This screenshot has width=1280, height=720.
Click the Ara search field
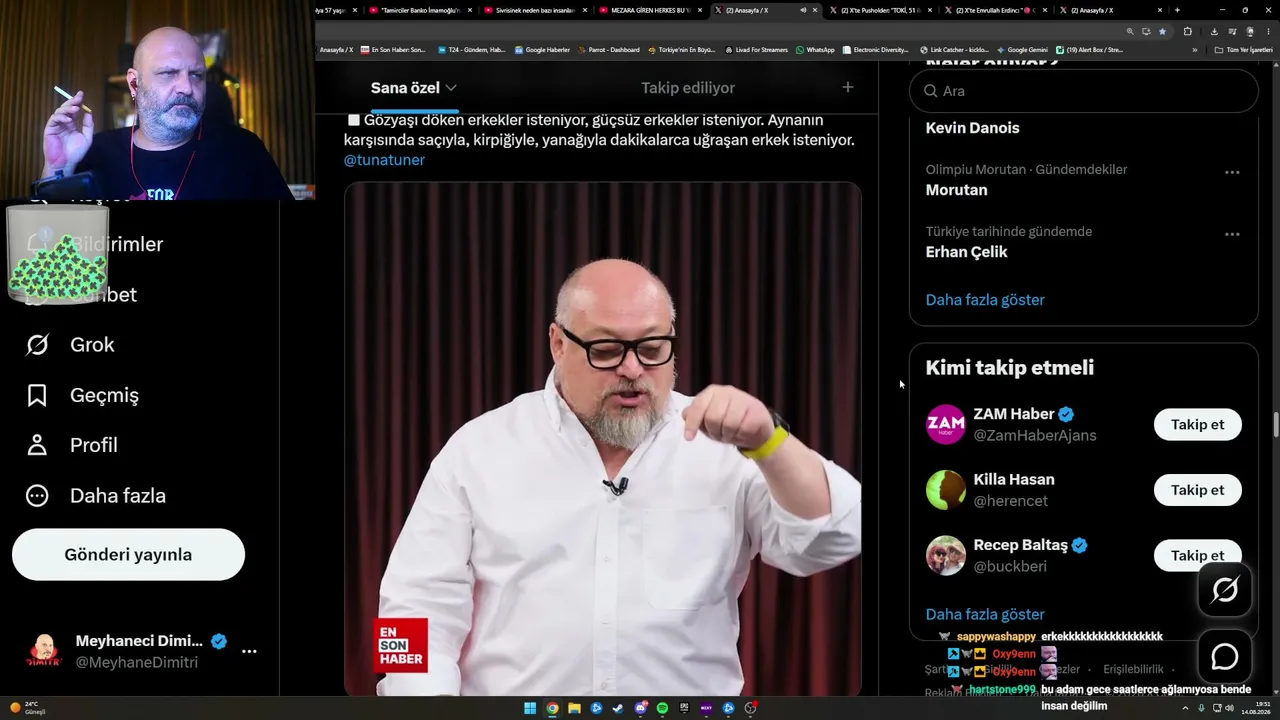point(1084,91)
